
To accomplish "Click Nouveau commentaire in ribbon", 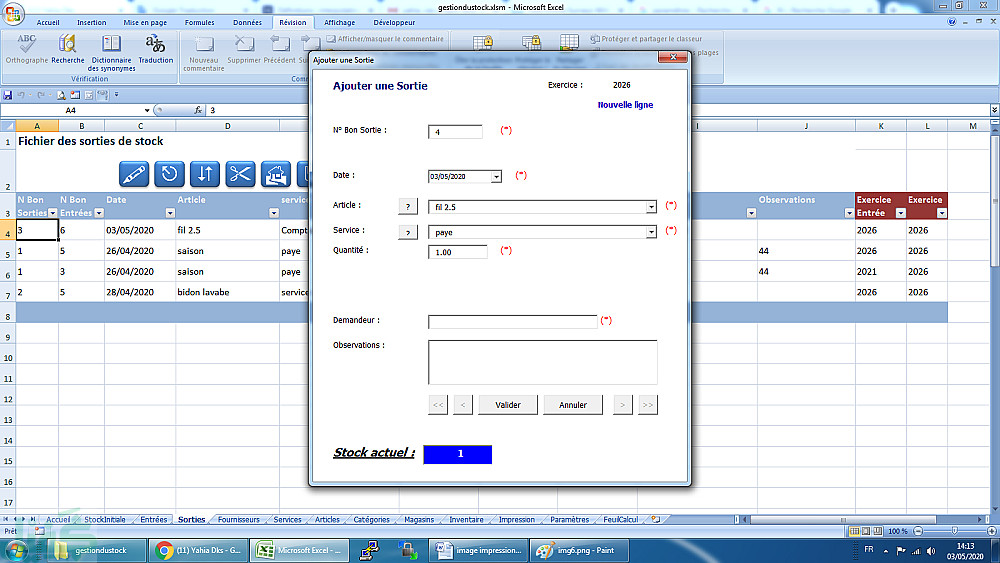I will [204, 52].
